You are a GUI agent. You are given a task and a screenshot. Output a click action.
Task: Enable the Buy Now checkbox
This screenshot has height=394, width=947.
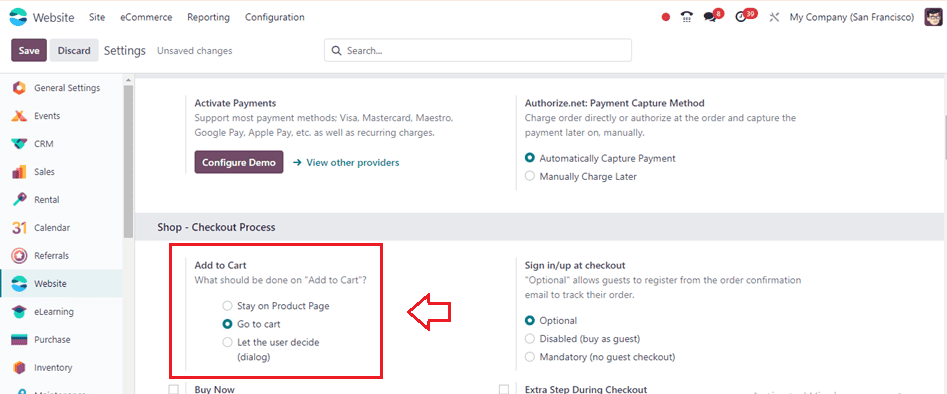(174, 389)
